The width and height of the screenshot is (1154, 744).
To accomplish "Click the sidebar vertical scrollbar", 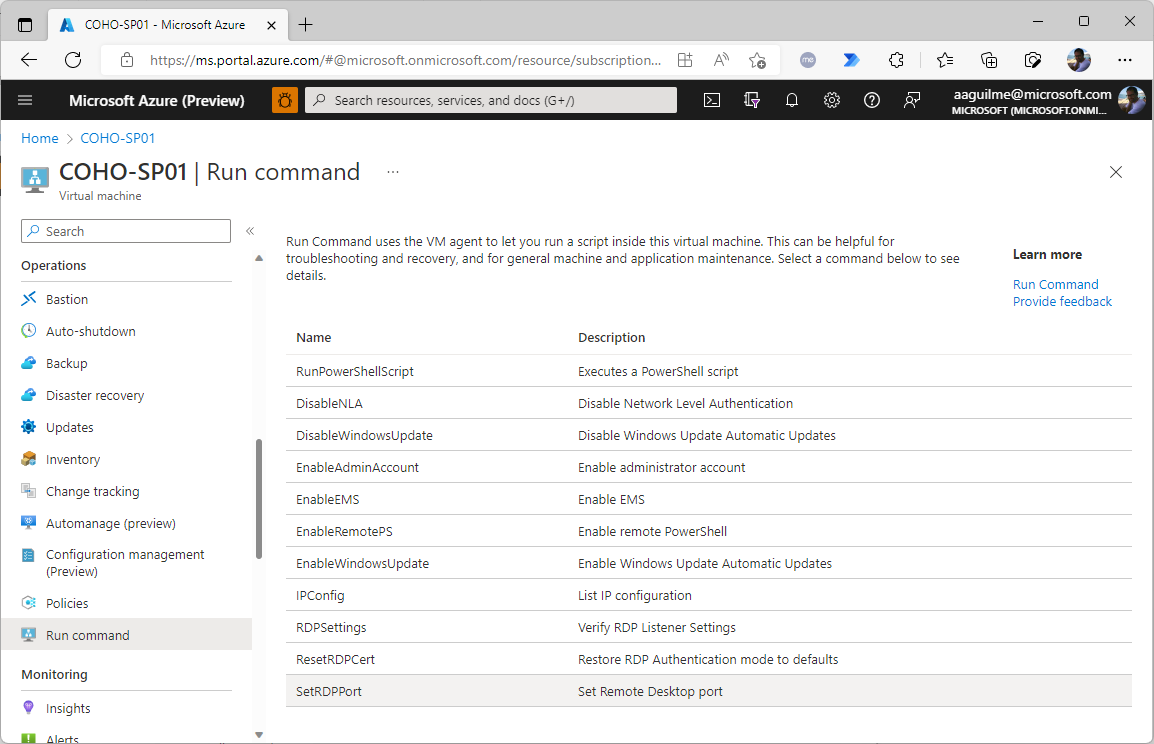I will coord(259,498).
